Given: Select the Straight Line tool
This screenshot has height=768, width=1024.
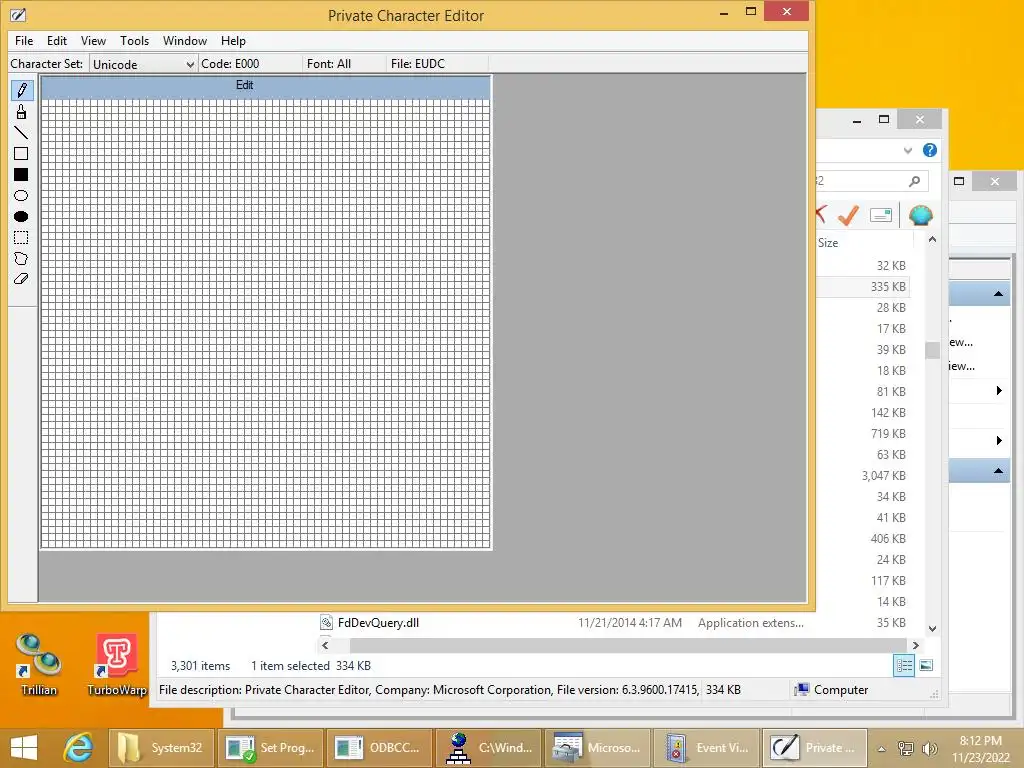Looking at the screenshot, I should tap(21, 133).
